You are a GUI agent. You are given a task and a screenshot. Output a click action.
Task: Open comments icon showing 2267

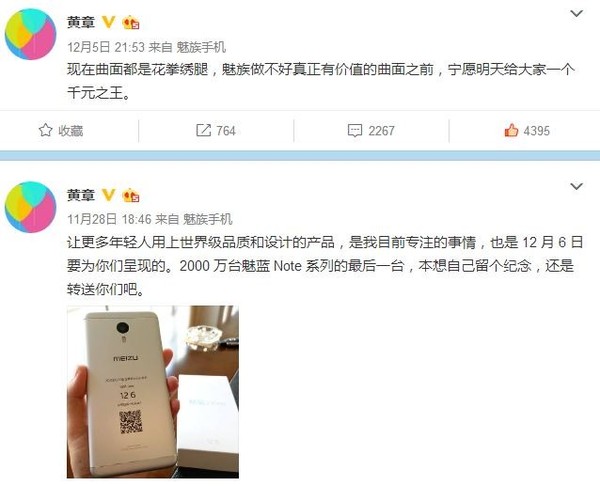pos(355,130)
